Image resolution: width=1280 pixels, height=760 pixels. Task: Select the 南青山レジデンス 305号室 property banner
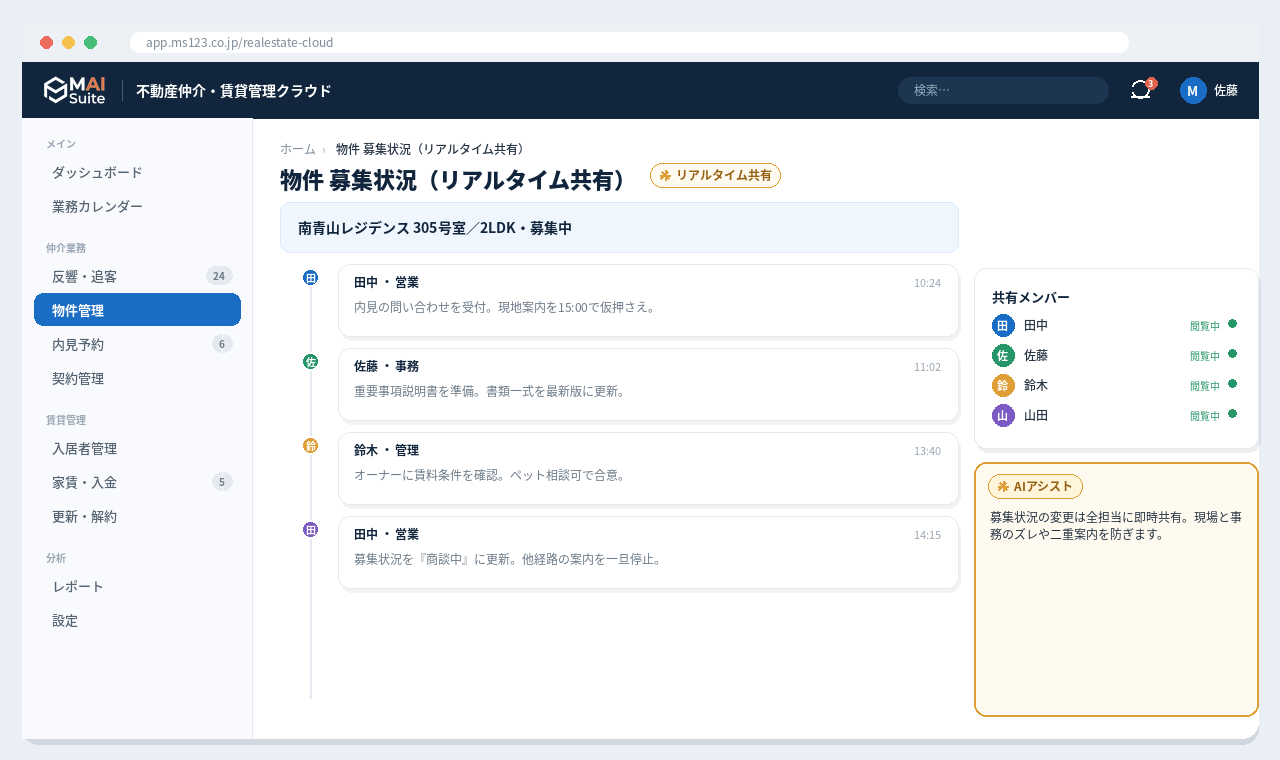pos(619,228)
